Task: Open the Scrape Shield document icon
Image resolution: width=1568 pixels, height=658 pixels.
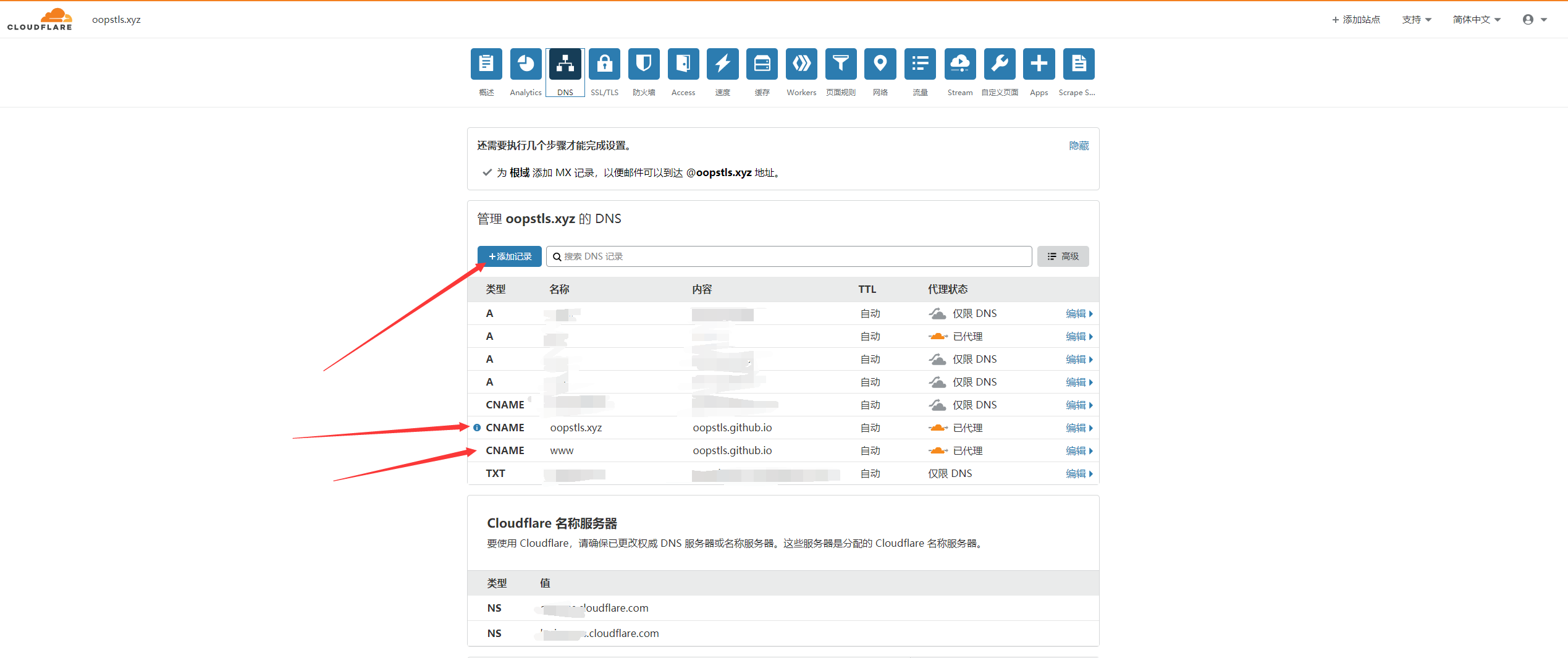Action: click(1079, 64)
